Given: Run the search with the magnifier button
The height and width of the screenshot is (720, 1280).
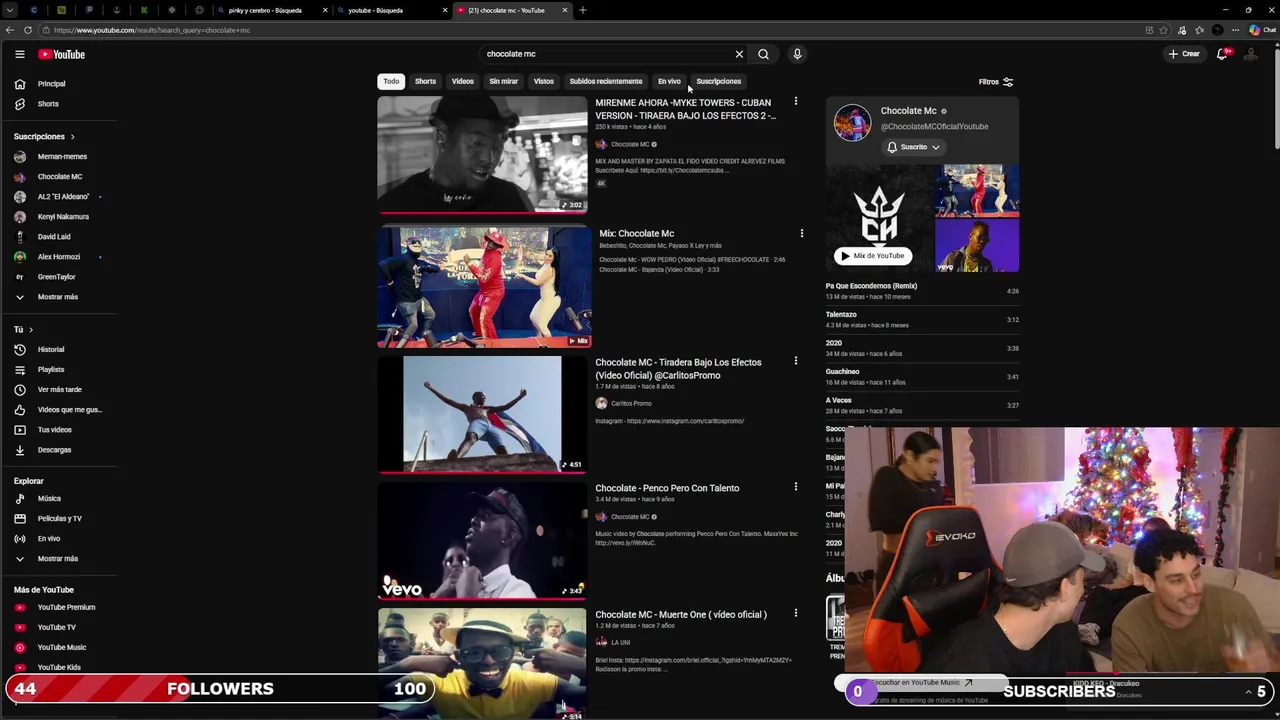Looking at the screenshot, I should click(x=763, y=54).
